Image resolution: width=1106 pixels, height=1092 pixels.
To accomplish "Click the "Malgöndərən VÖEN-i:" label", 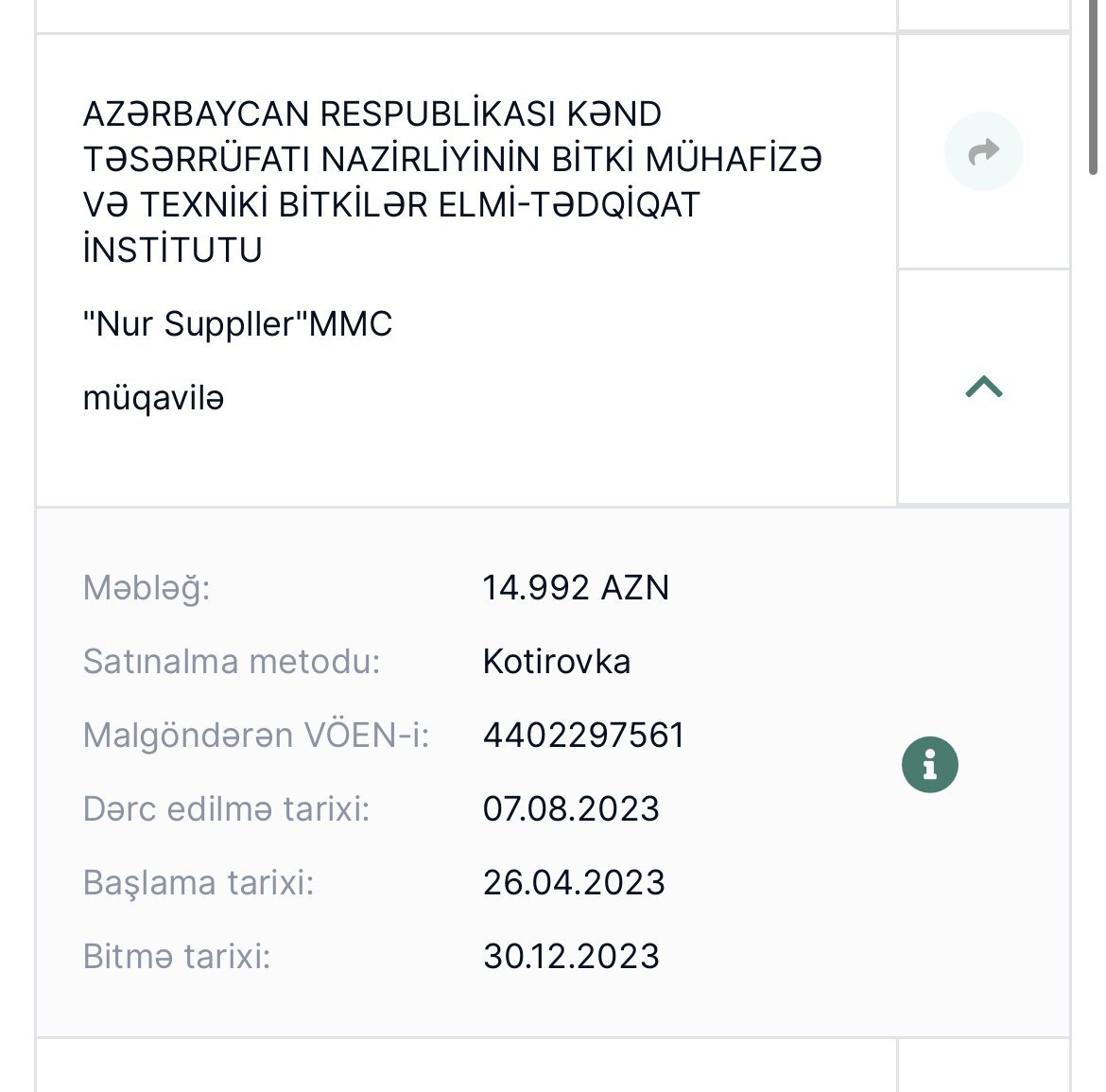I will [256, 736].
